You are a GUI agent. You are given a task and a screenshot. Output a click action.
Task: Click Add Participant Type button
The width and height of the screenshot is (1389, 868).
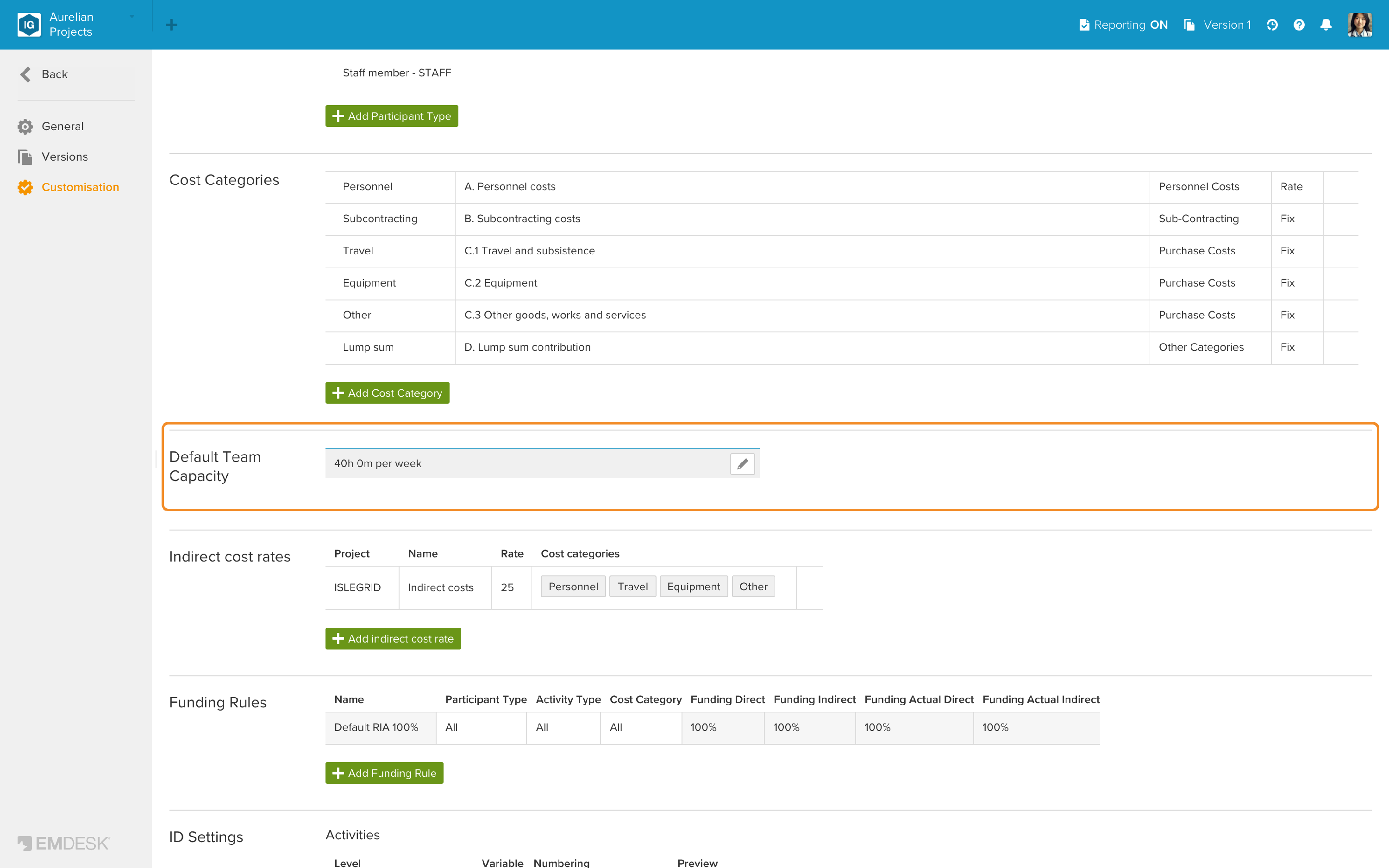click(391, 116)
